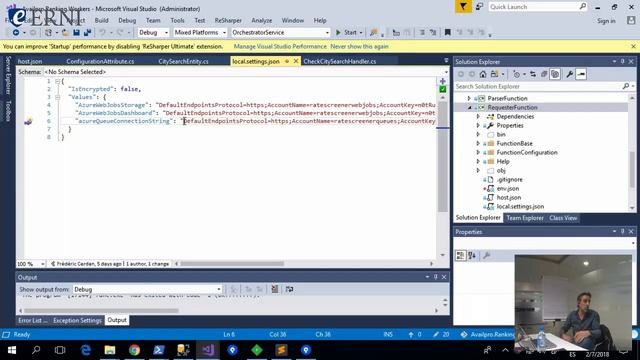The width and height of the screenshot is (640, 360).
Task: Click the Home icon in Solution Explorer
Action: (x=483, y=74)
